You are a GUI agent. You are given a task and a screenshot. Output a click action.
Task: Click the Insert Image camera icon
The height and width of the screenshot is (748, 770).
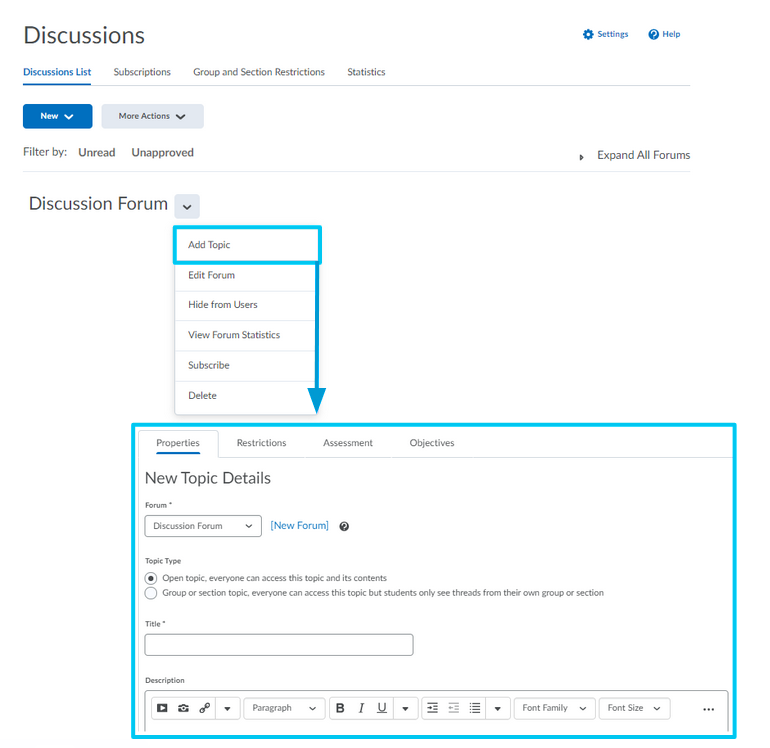(x=183, y=708)
